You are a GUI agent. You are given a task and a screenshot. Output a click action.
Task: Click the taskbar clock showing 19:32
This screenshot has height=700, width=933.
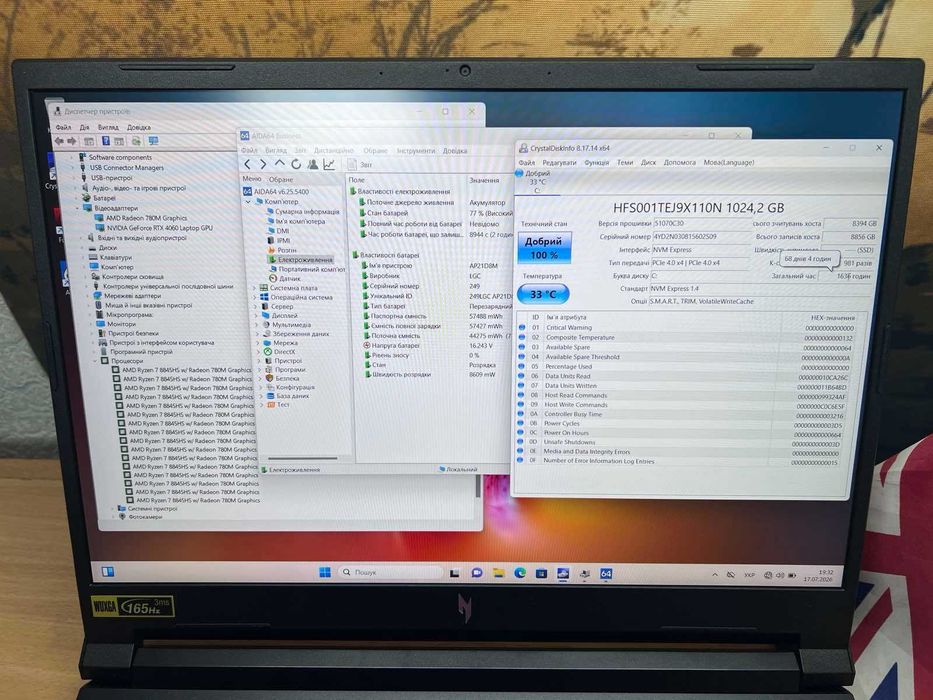[x=819, y=575]
